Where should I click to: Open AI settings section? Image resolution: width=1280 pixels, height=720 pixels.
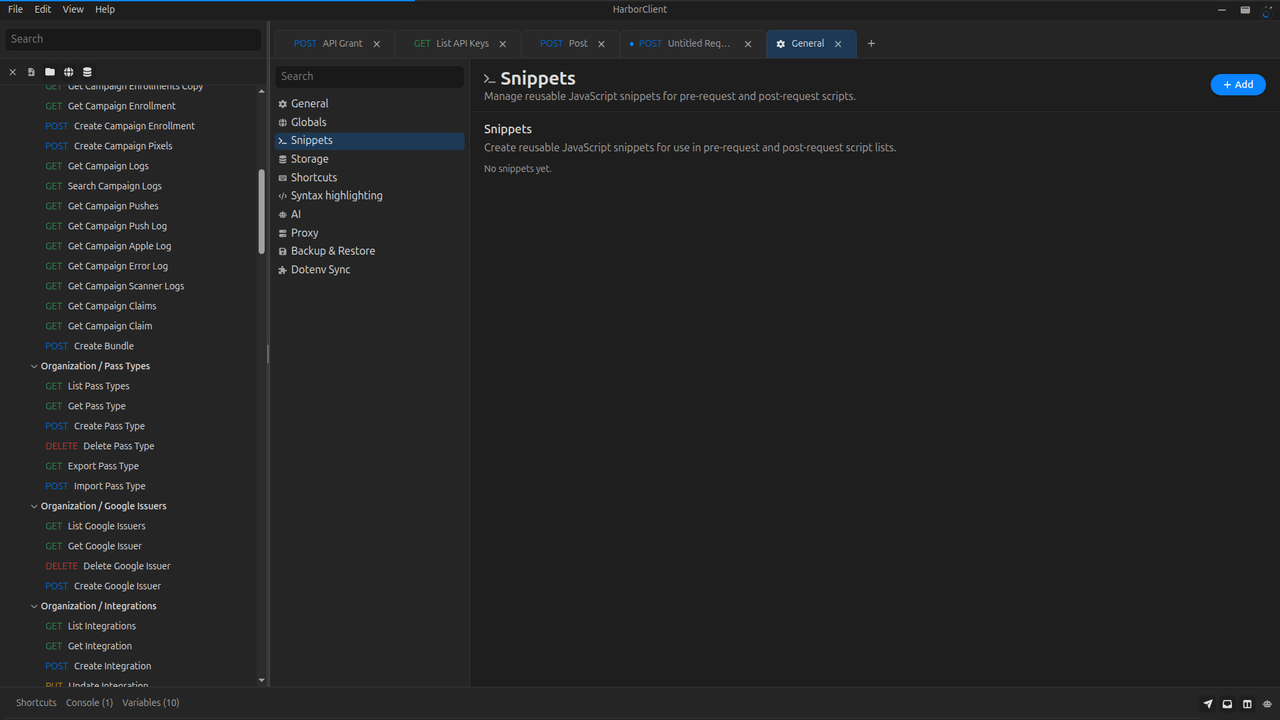pos(370,214)
